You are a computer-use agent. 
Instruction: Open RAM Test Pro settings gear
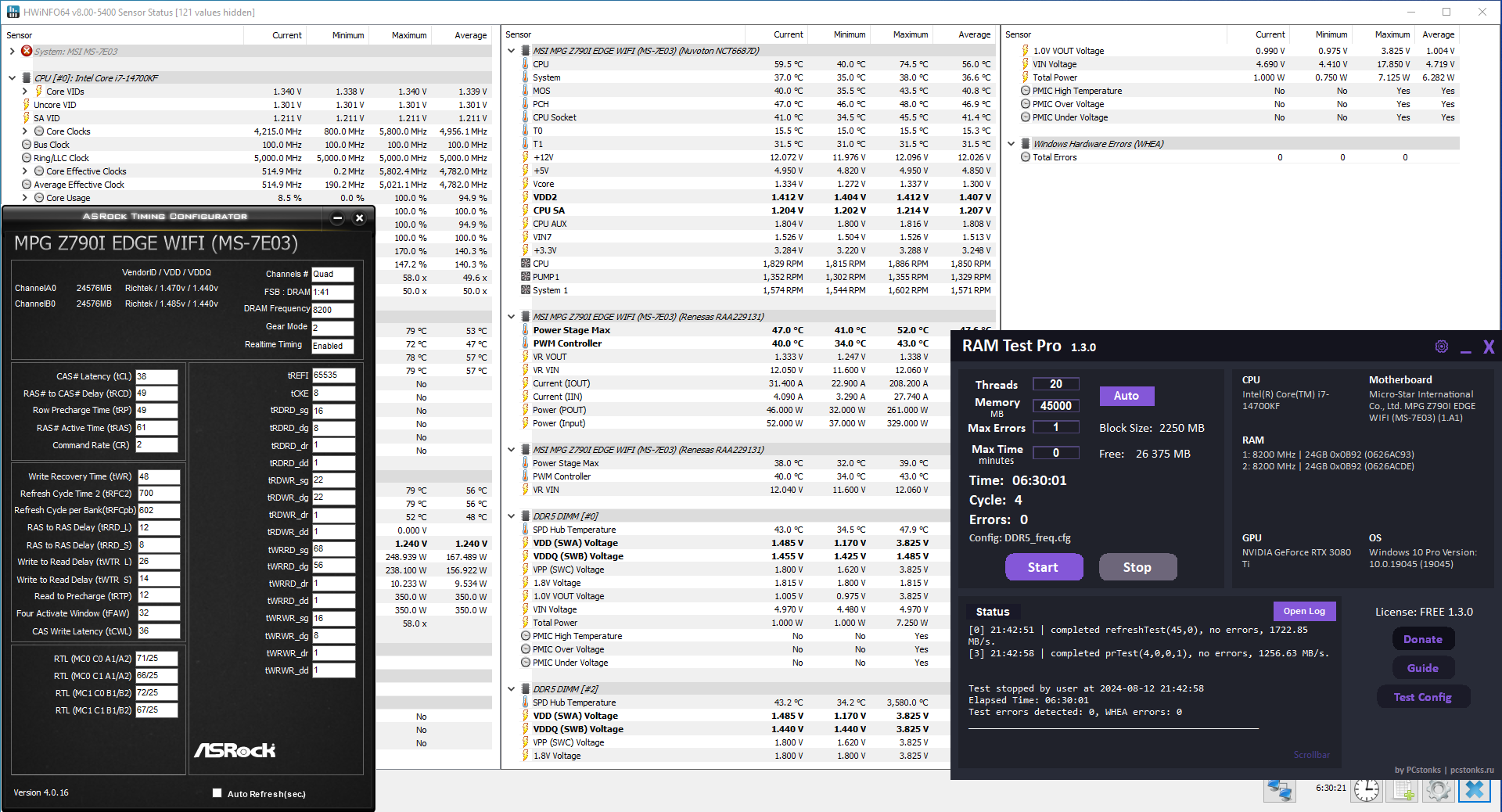coord(1442,347)
